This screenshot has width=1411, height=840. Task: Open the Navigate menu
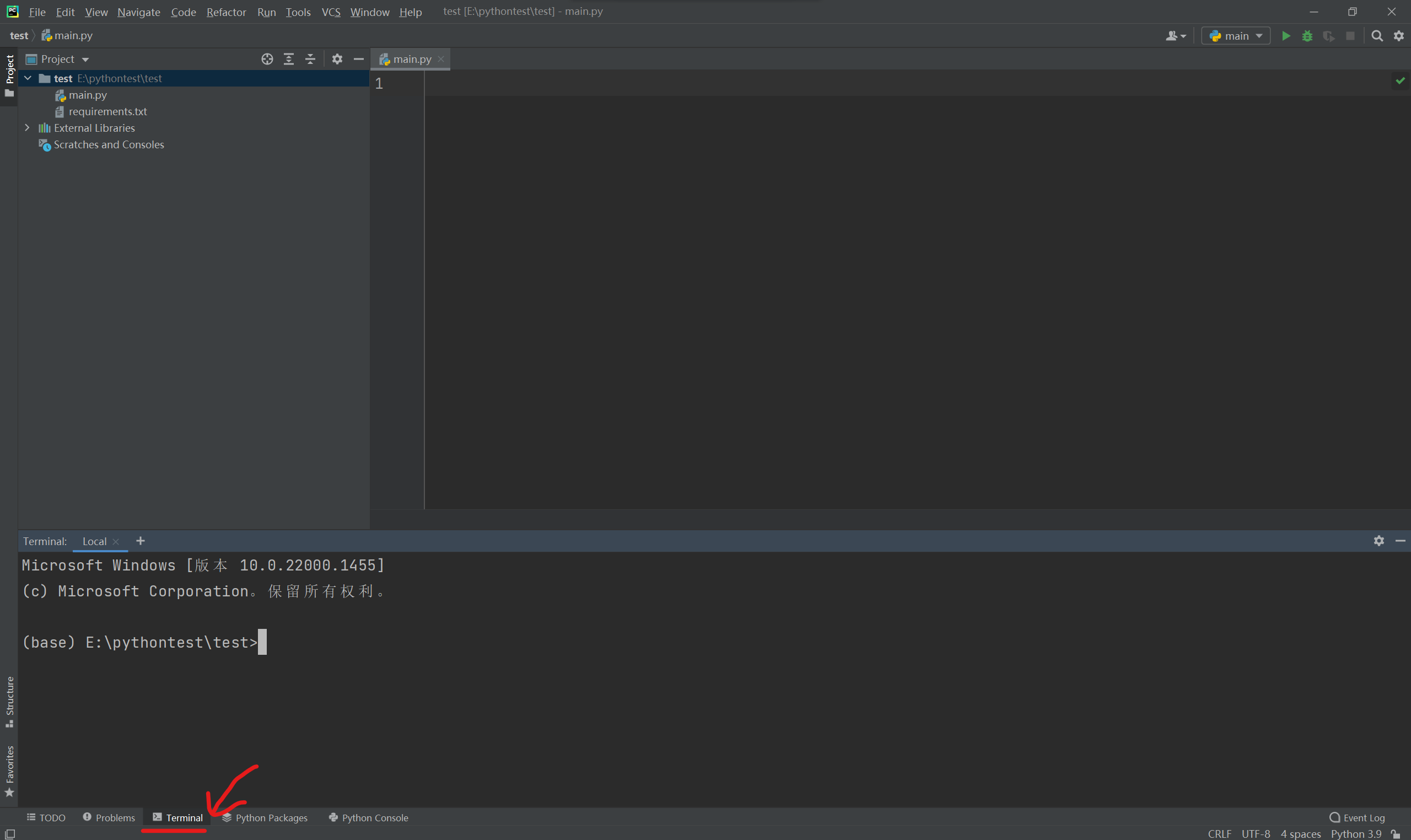(x=139, y=12)
